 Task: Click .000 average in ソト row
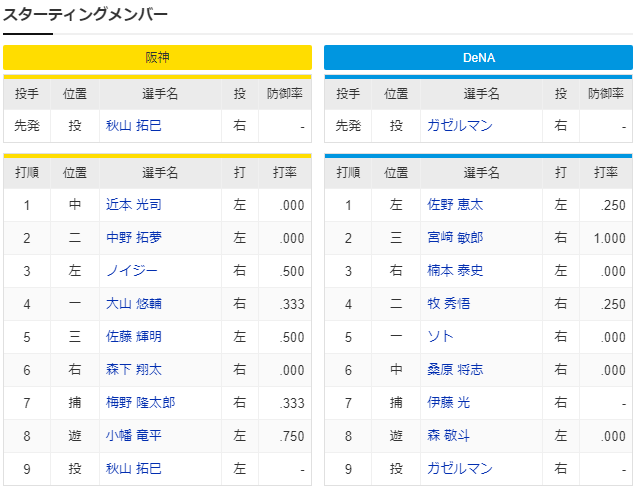pos(613,337)
